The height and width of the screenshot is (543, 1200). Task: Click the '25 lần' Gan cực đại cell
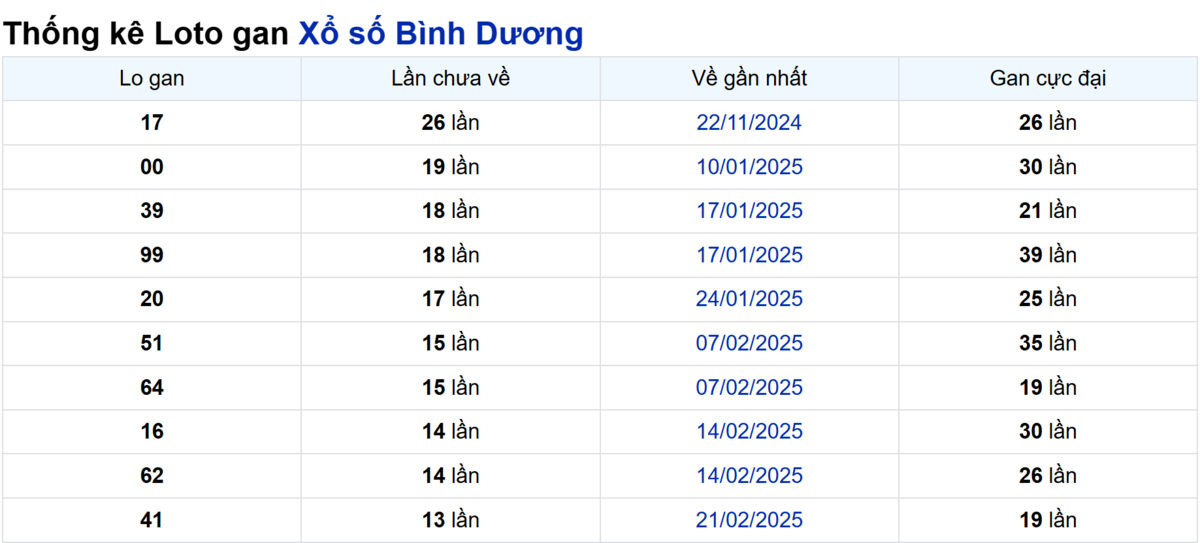coord(1048,299)
